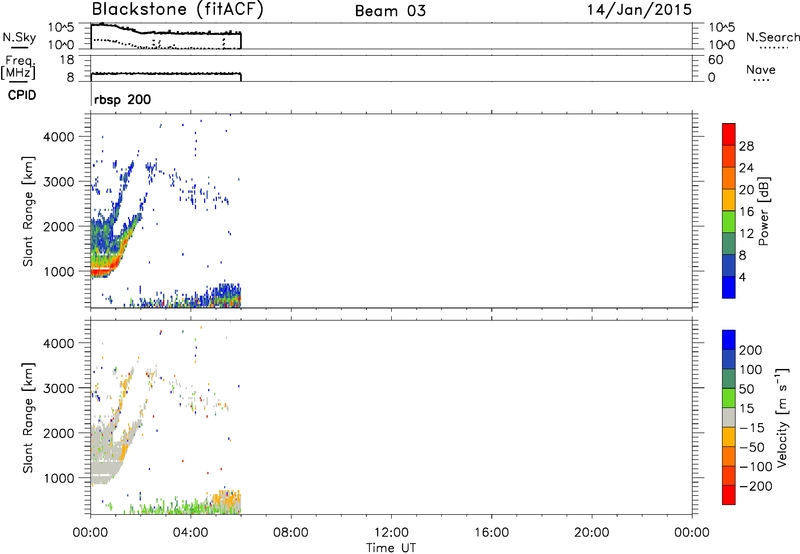Select the '24' label on Power colorbar
The height and width of the screenshot is (554, 800).
[746, 168]
